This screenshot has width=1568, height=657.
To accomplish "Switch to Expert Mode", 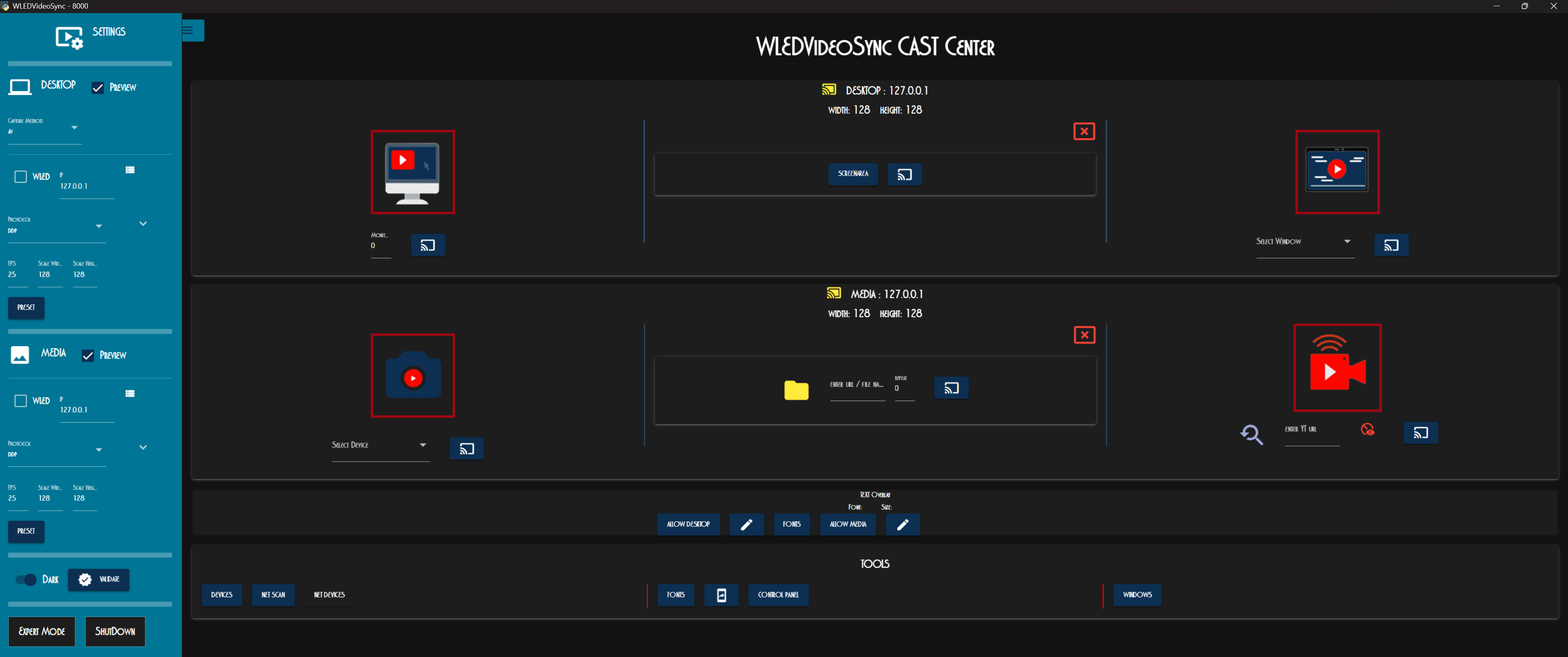I will tap(41, 631).
